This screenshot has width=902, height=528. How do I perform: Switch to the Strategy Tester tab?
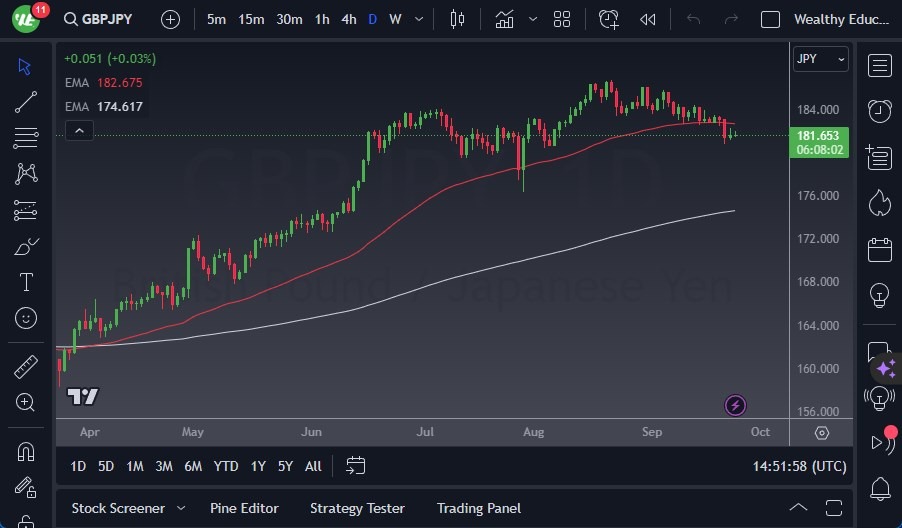click(357, 508)
